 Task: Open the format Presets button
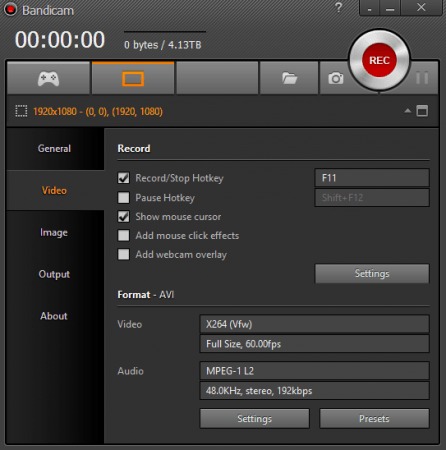(x=374, y=419)
